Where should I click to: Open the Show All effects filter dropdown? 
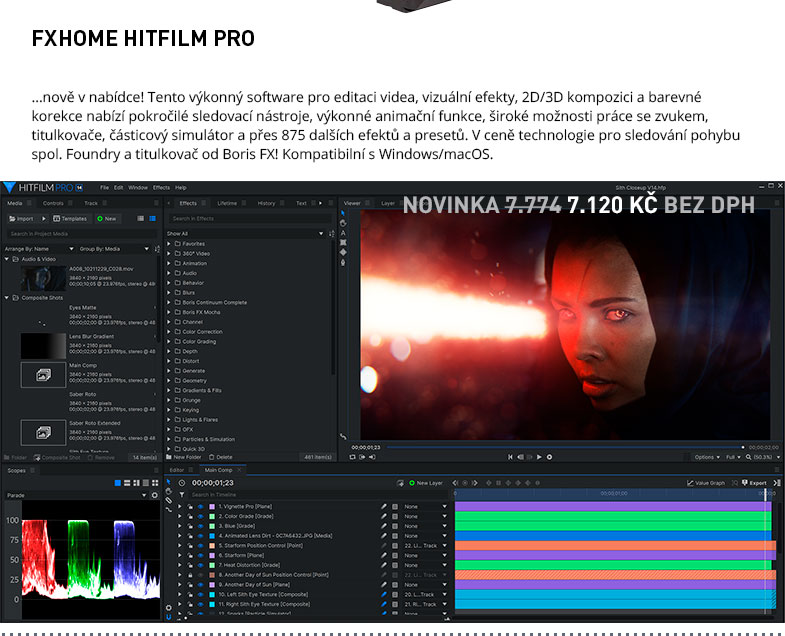point(245,233)
